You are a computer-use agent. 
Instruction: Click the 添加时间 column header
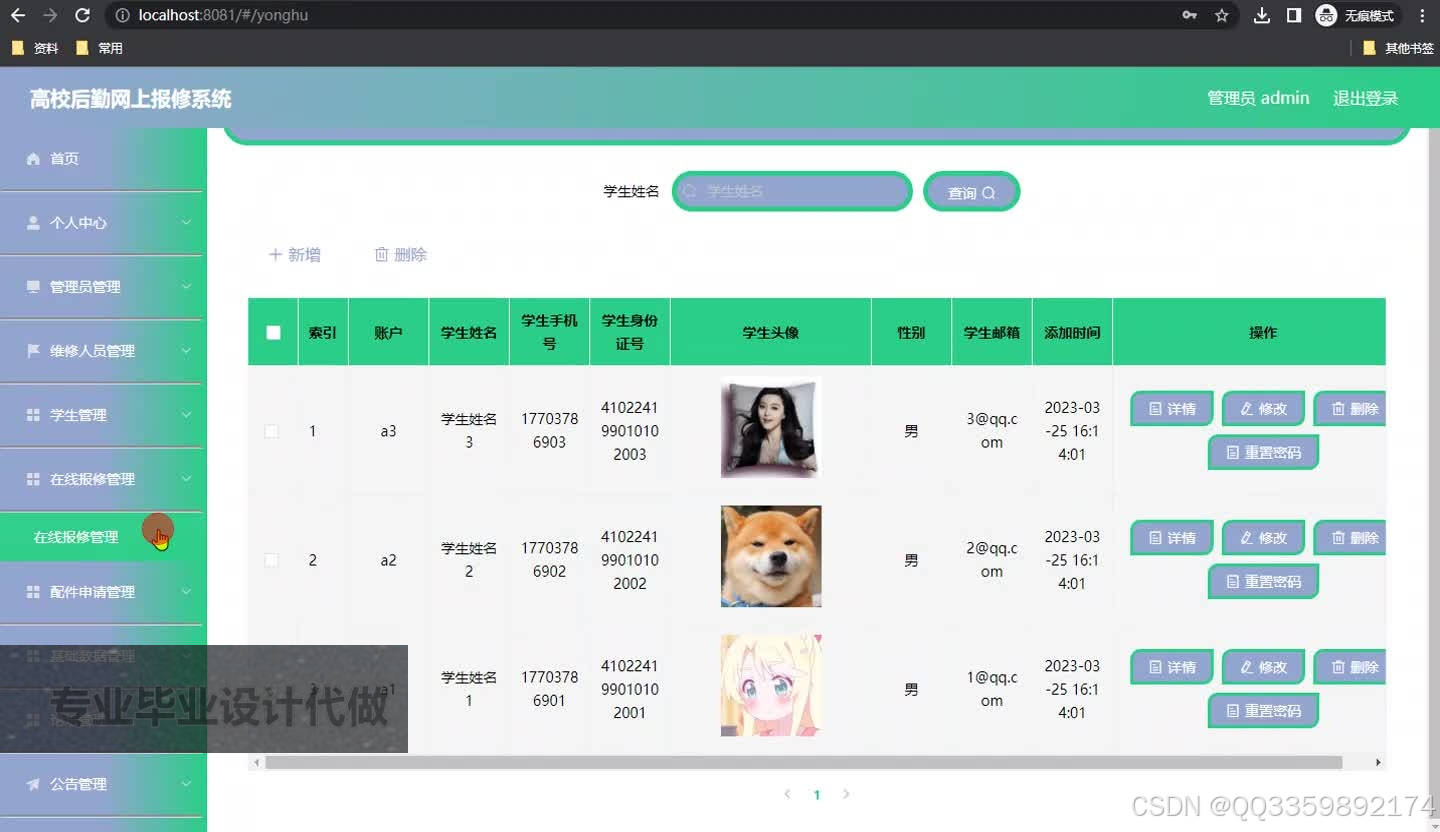click(x=1072, y=332)
